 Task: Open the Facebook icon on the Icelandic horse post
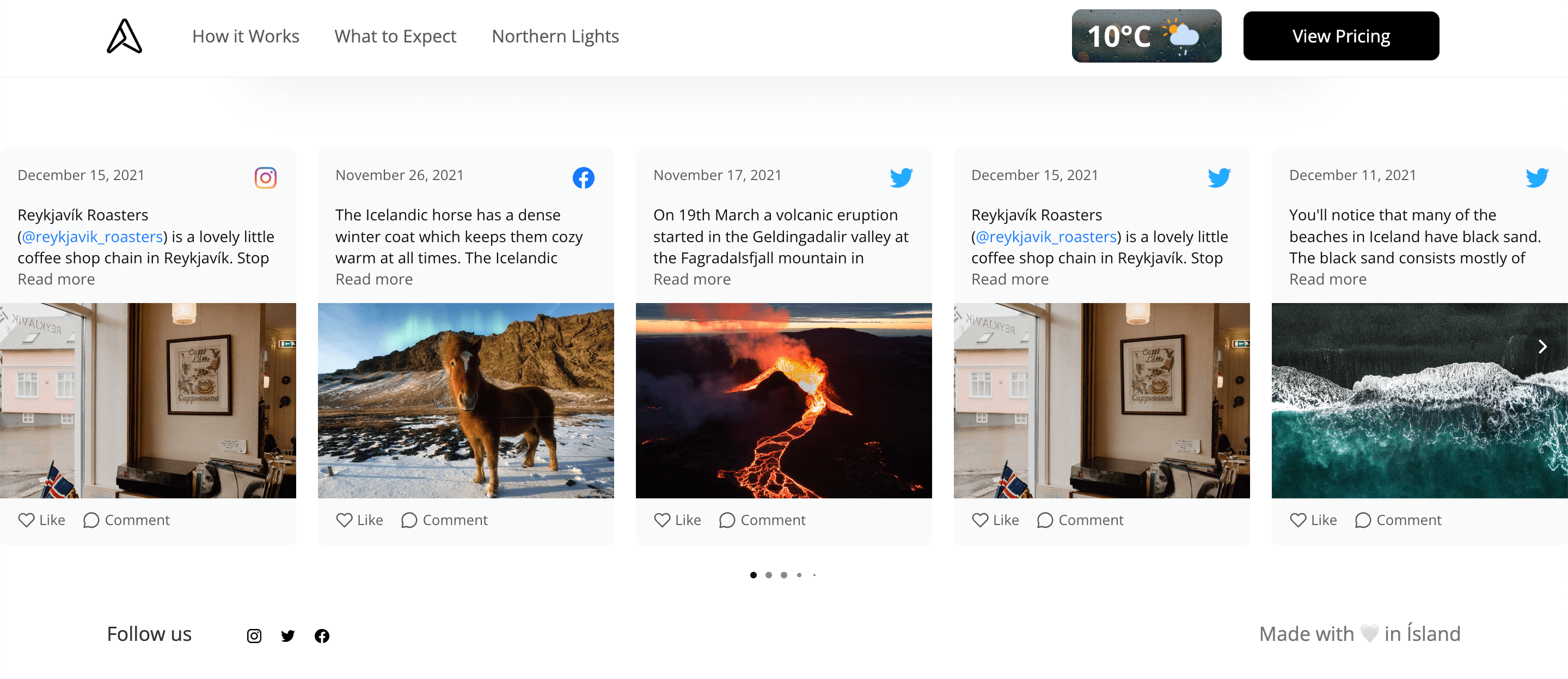pyautogui.click(x=583, y=178)
